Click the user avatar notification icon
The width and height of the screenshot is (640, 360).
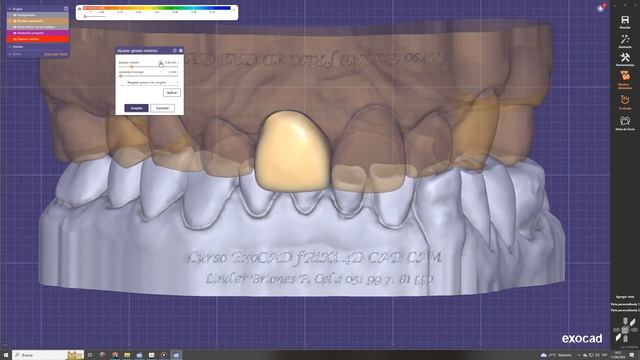601,8
